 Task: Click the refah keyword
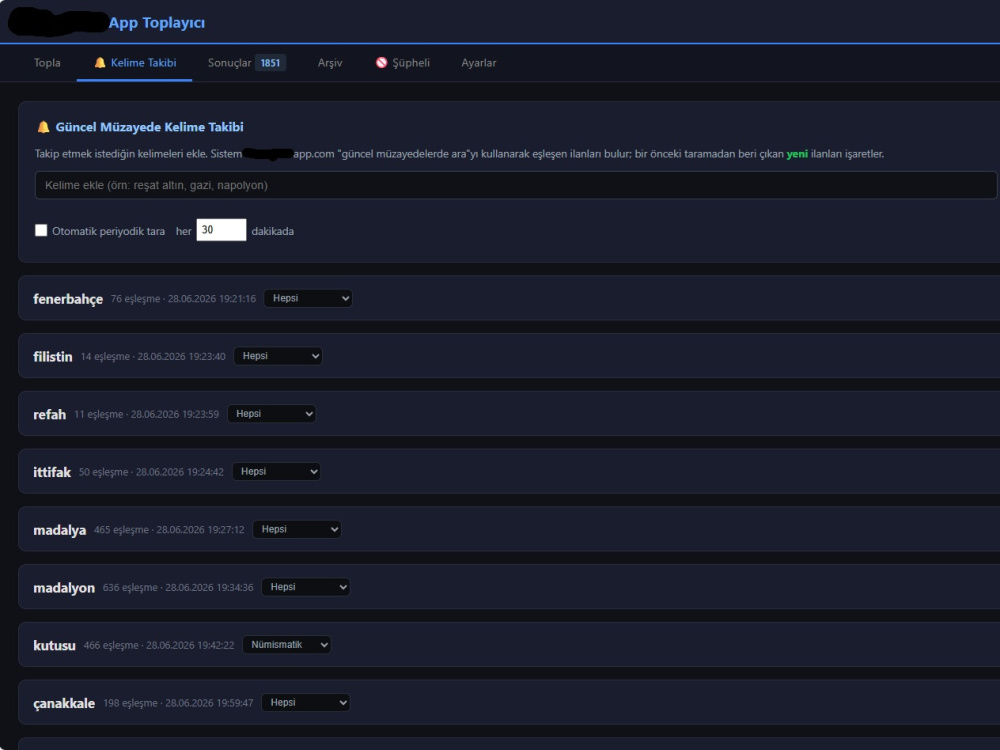point(49,415)
